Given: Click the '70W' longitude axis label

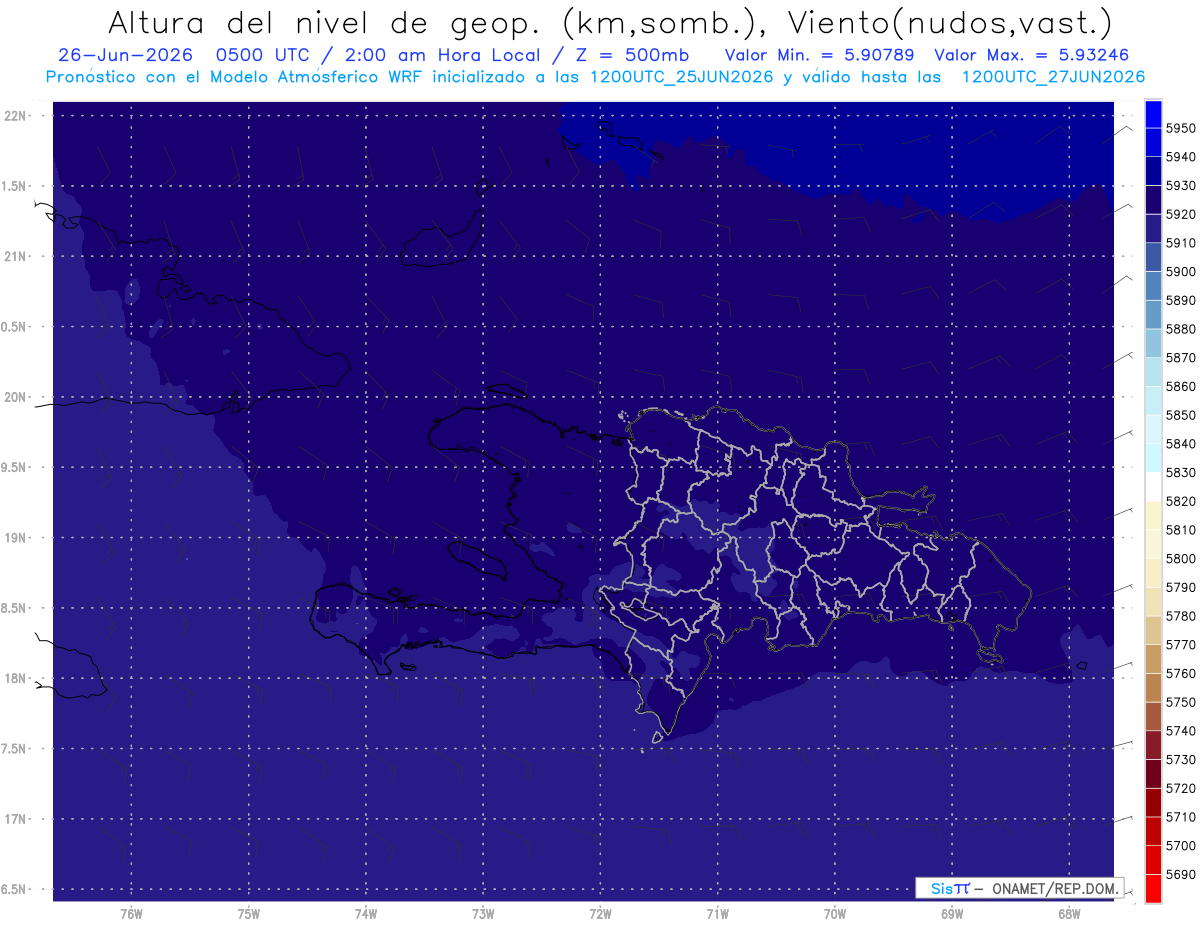Looking at the screenshot, I should [834, 914].
